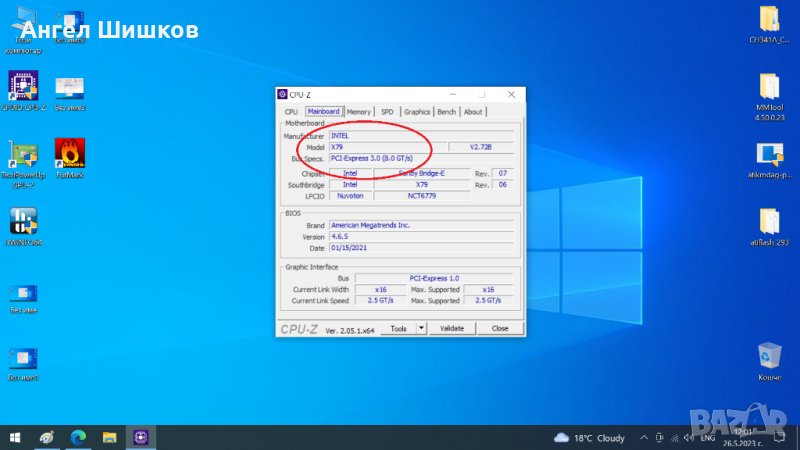
Task: Open the FurMark desktop shortcut
Action: pos(69,153)
